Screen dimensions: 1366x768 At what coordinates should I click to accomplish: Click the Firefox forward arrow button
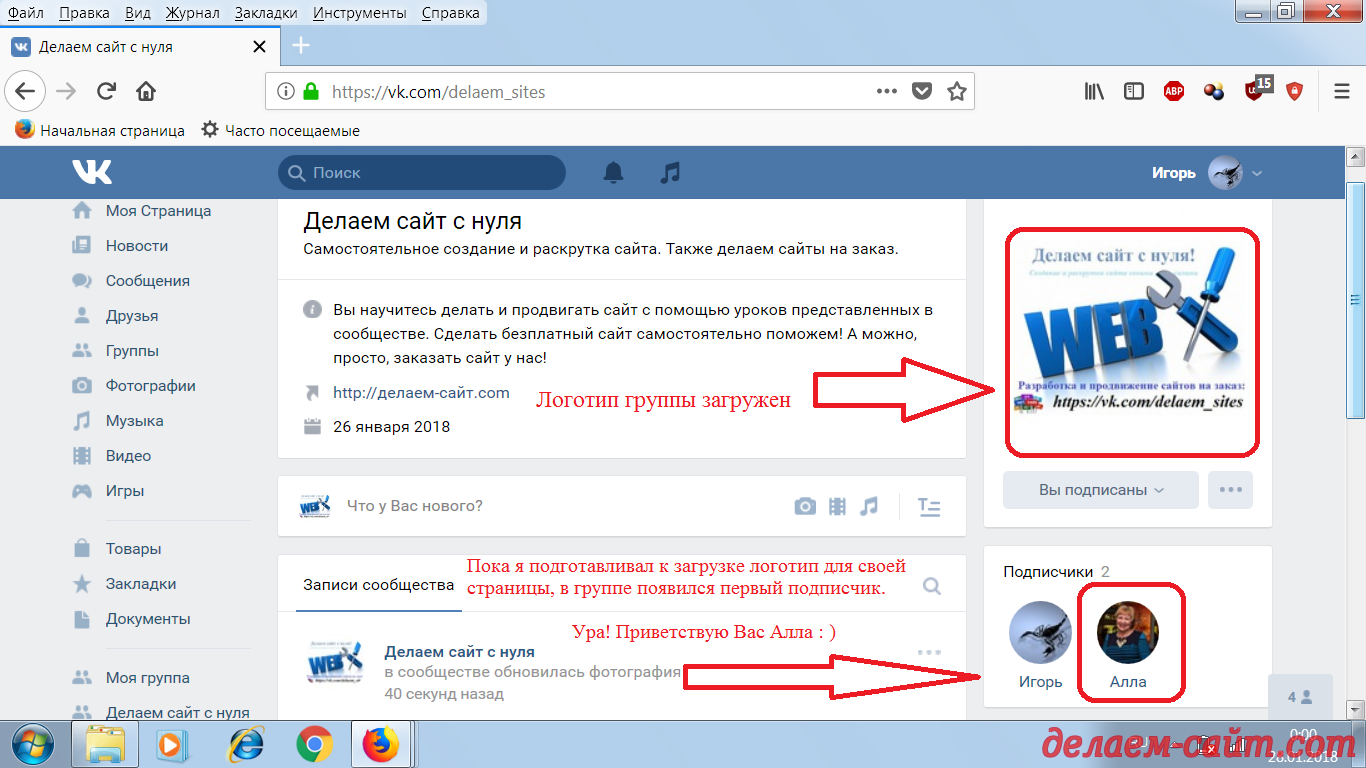(66, 92)
